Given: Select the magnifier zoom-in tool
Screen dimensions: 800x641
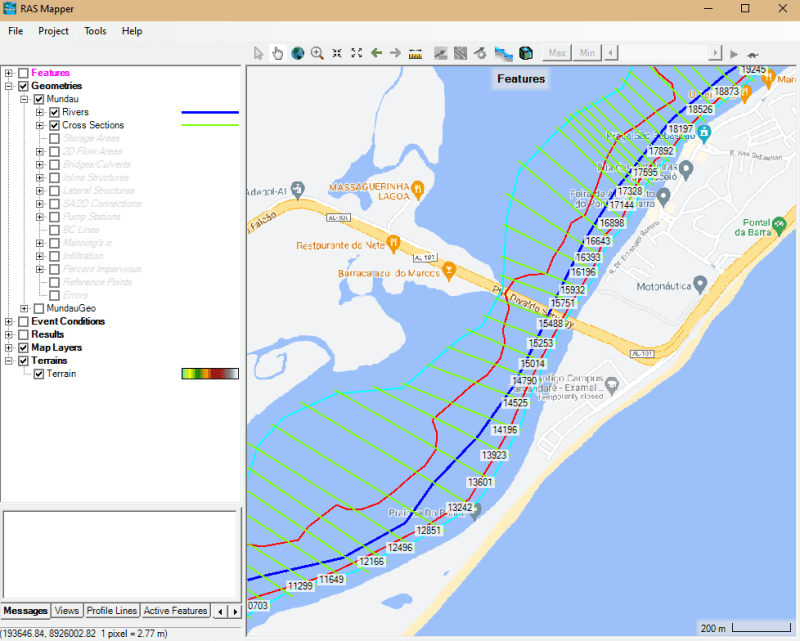Looking at the screenshot, I should click(x=317, y=53).
